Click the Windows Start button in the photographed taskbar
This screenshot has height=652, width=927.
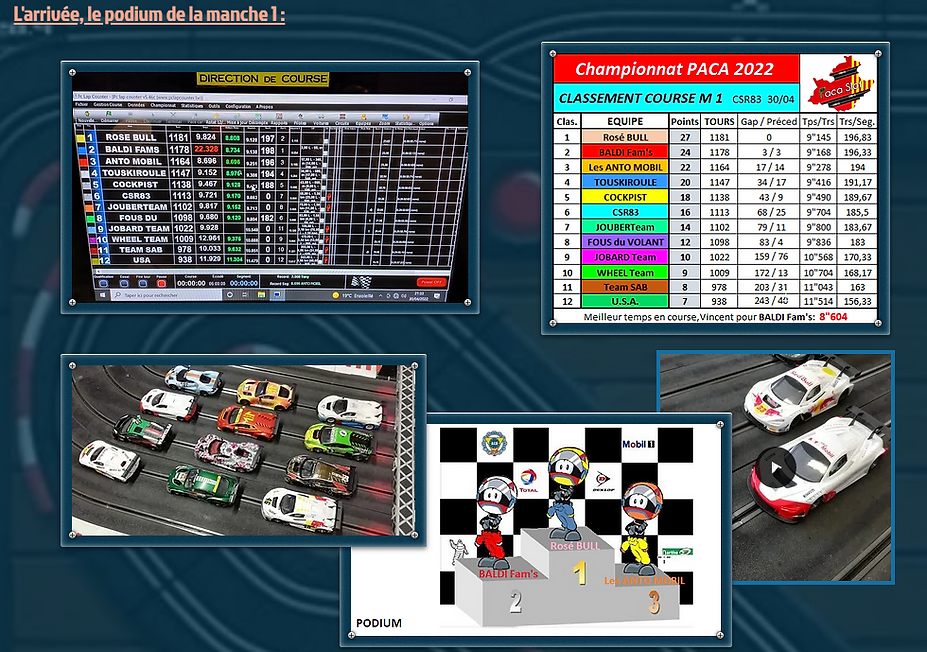(x=103, y=294)
